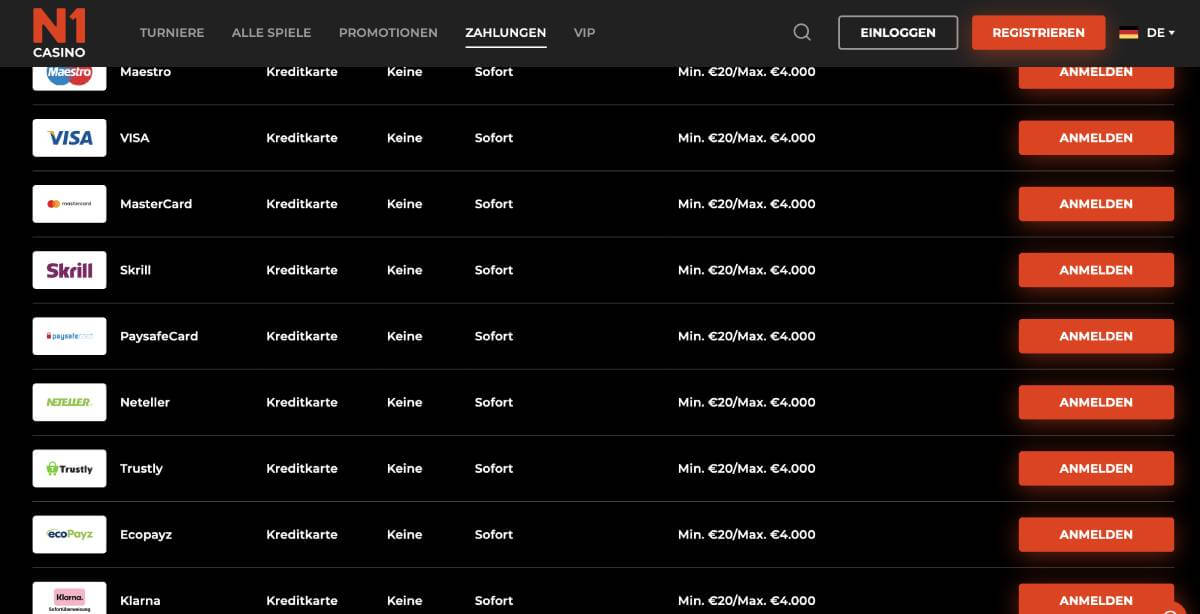Click Kreditkarte in the VISA row
Image resolution: width=1200 pixels, height=614 pixels.
(x=302, y=138)
